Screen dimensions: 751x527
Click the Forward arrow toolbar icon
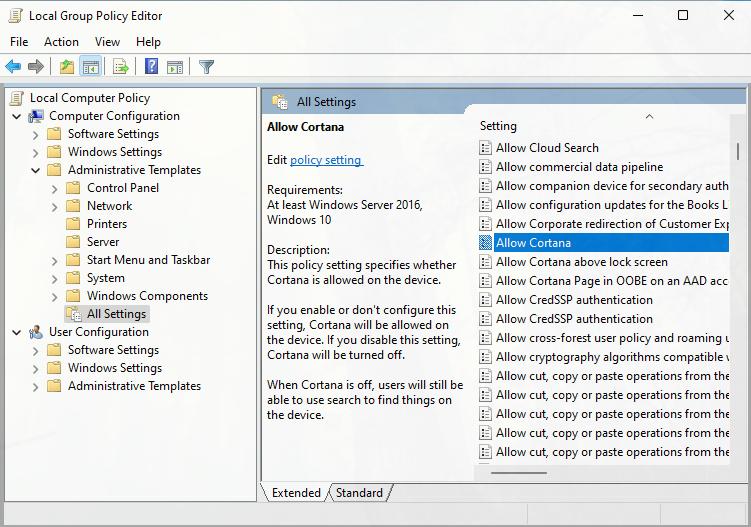tap(35, 67)
